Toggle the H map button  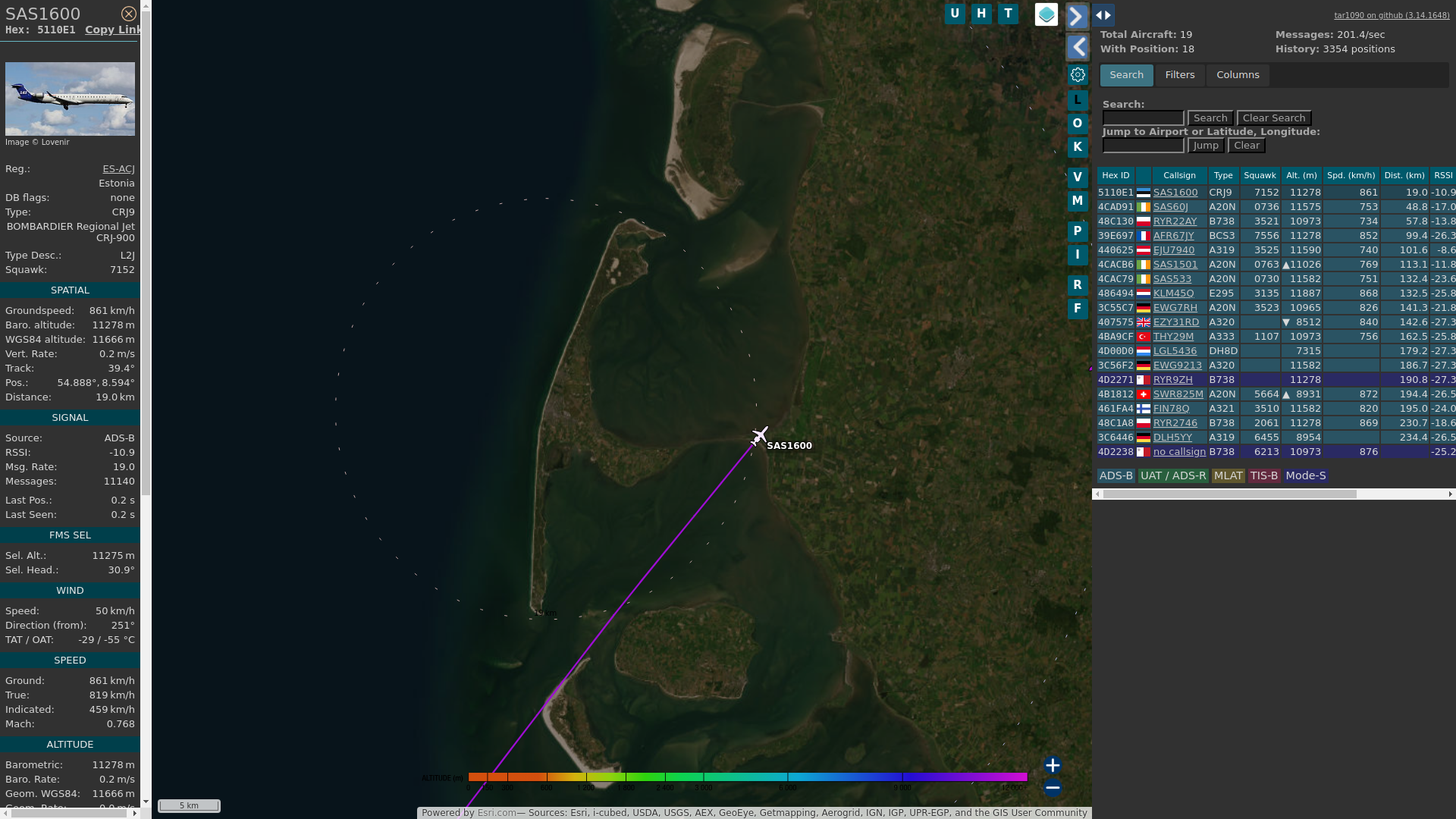[981, 14]
